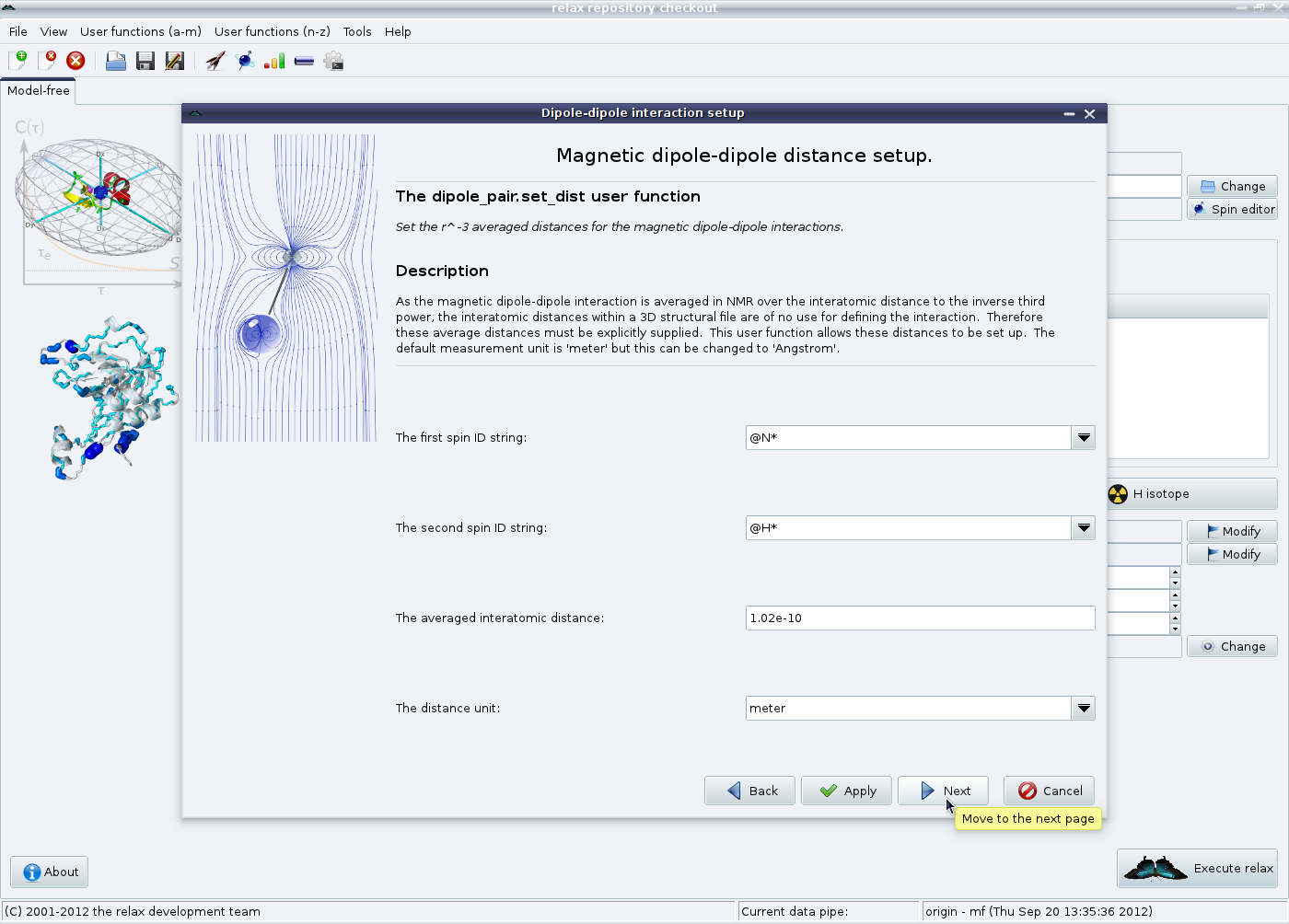Open the data pipe editor icon

304,62
